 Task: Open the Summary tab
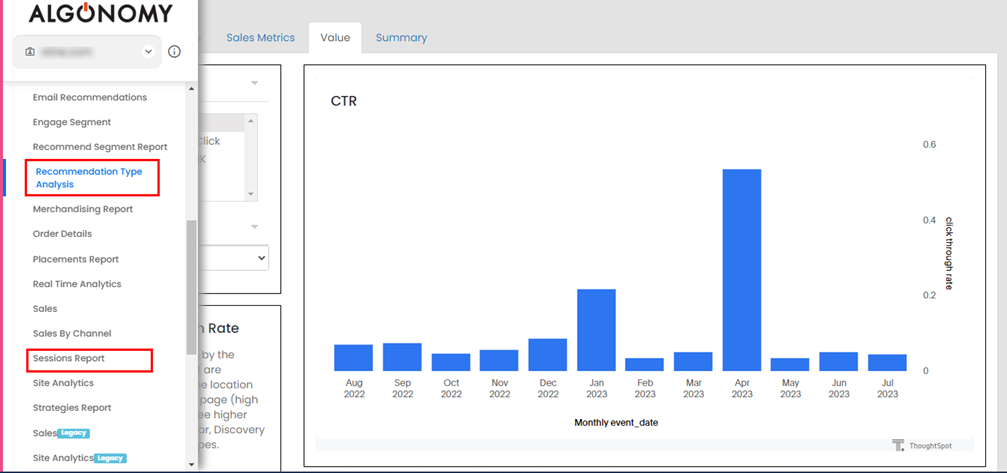pyautogui.click(x=401, y=38)
